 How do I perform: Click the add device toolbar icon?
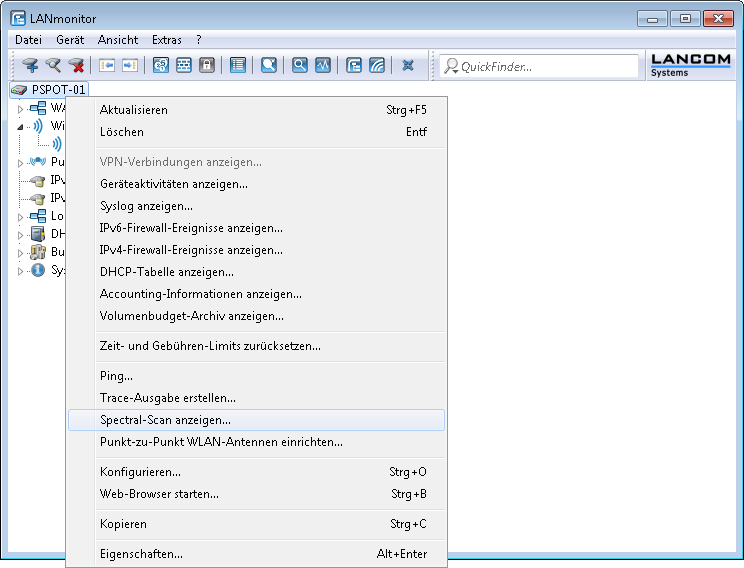(x=31, y=66)
